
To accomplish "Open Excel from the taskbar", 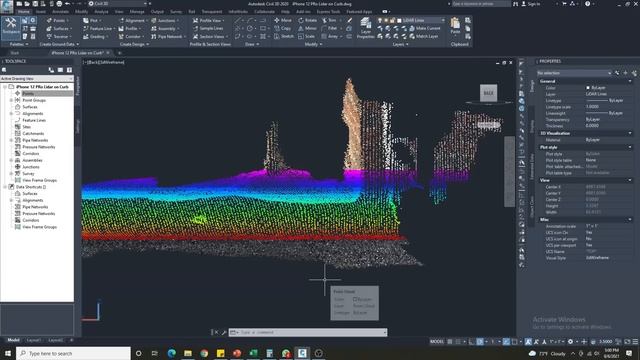I will pyautogui.click(x=253, y=353).
